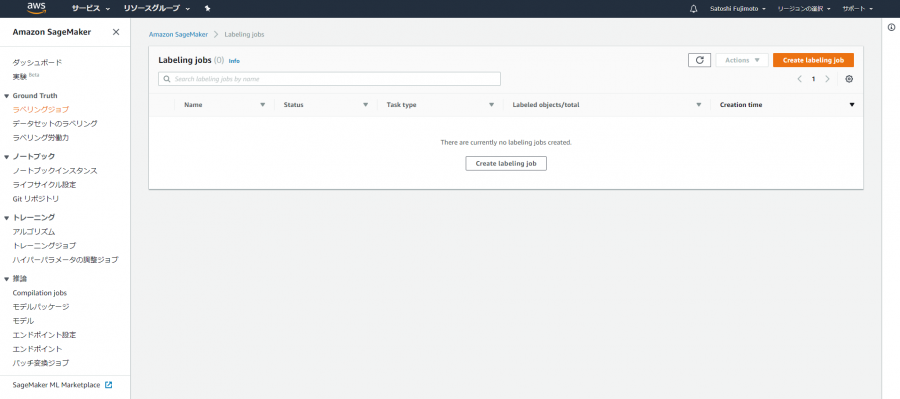The width and height of the screenshot is (900, 399).
Task: Open the リソースグループ menu
Action: click(157, 9)
